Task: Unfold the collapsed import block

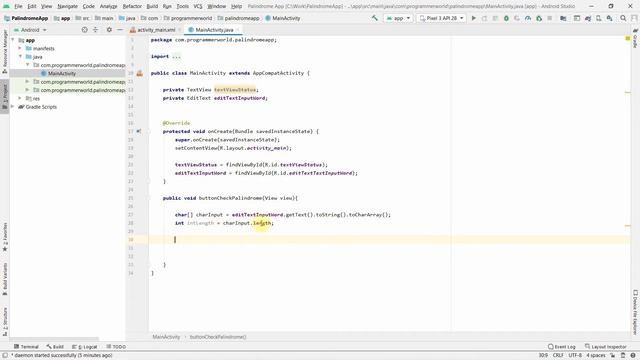Action: point(176,56)
